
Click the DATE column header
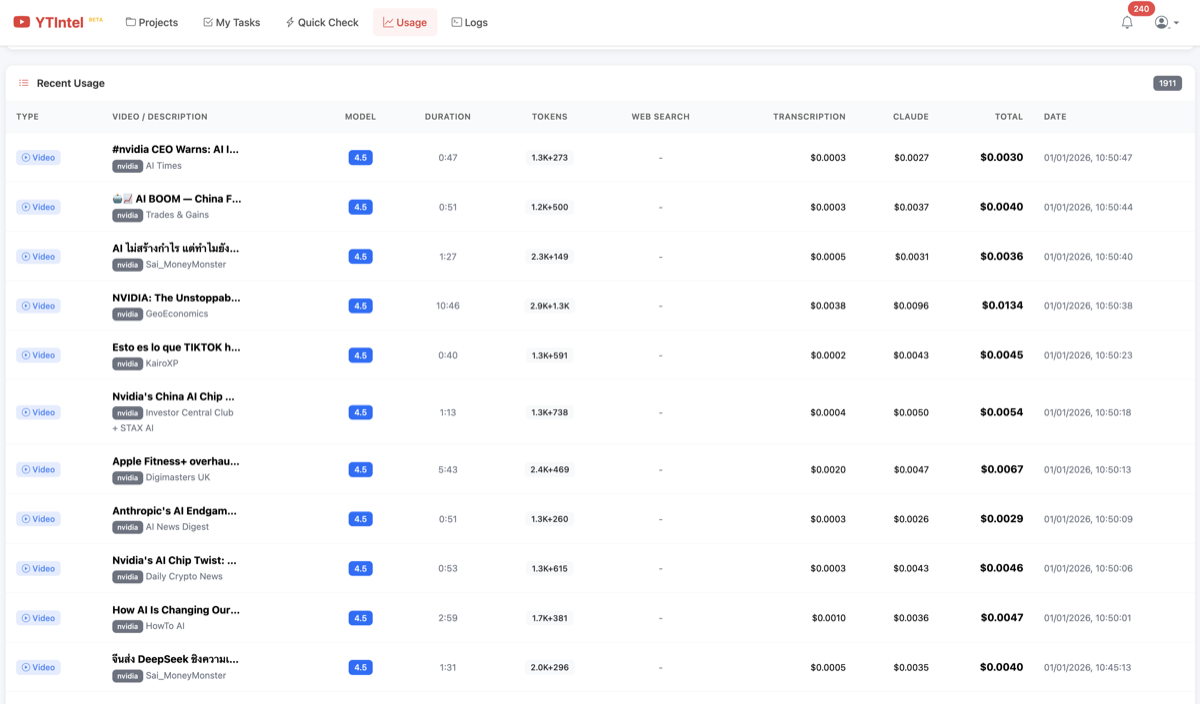click(1055, 117)
